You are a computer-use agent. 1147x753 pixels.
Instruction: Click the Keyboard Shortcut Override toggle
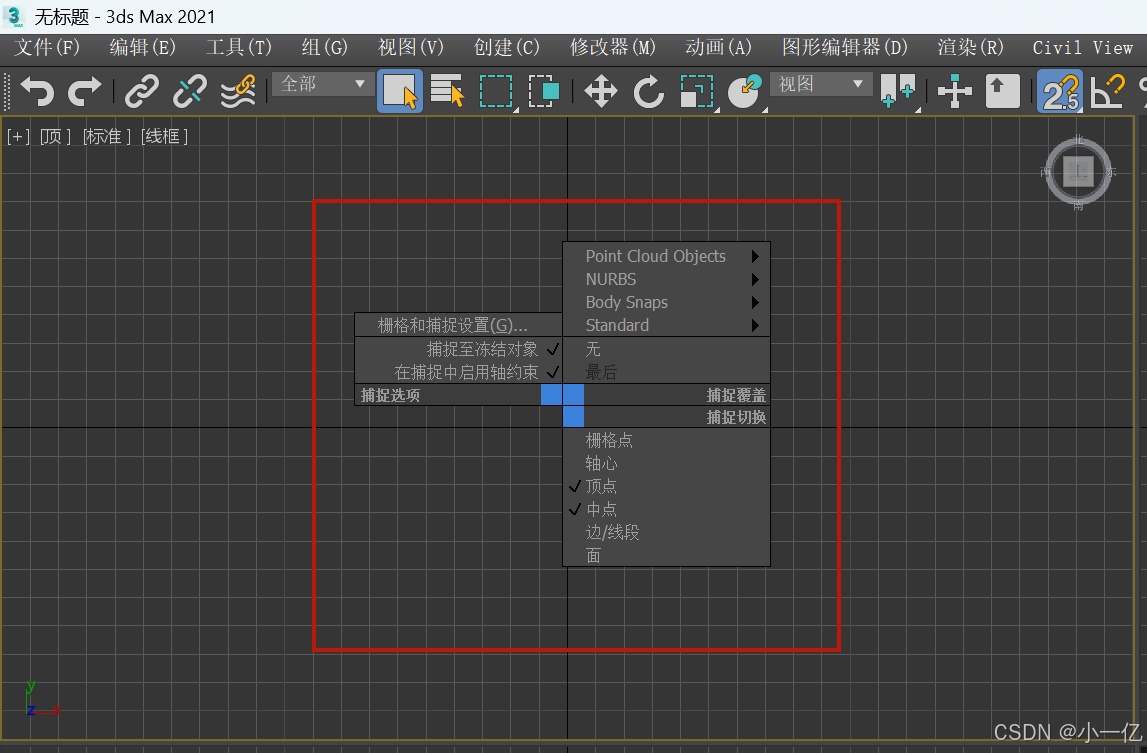(1002, 91)
